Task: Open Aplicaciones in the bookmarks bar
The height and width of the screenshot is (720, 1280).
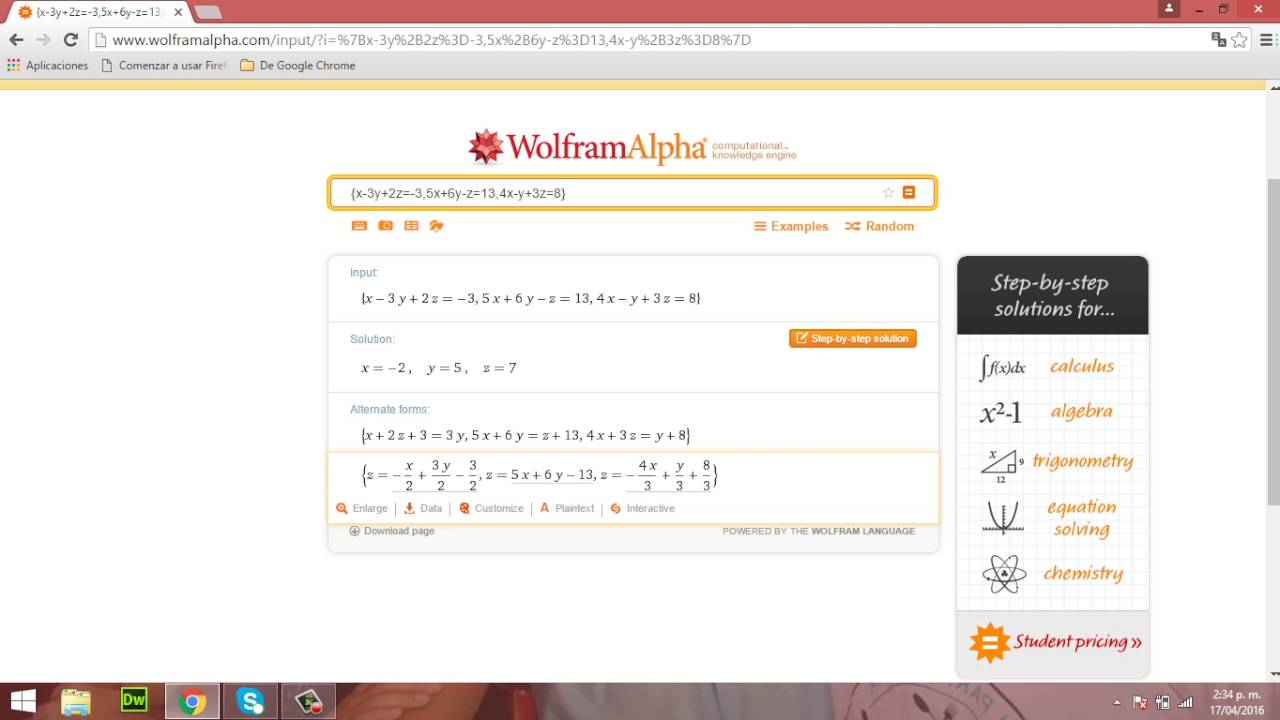Action: (47, 65)
